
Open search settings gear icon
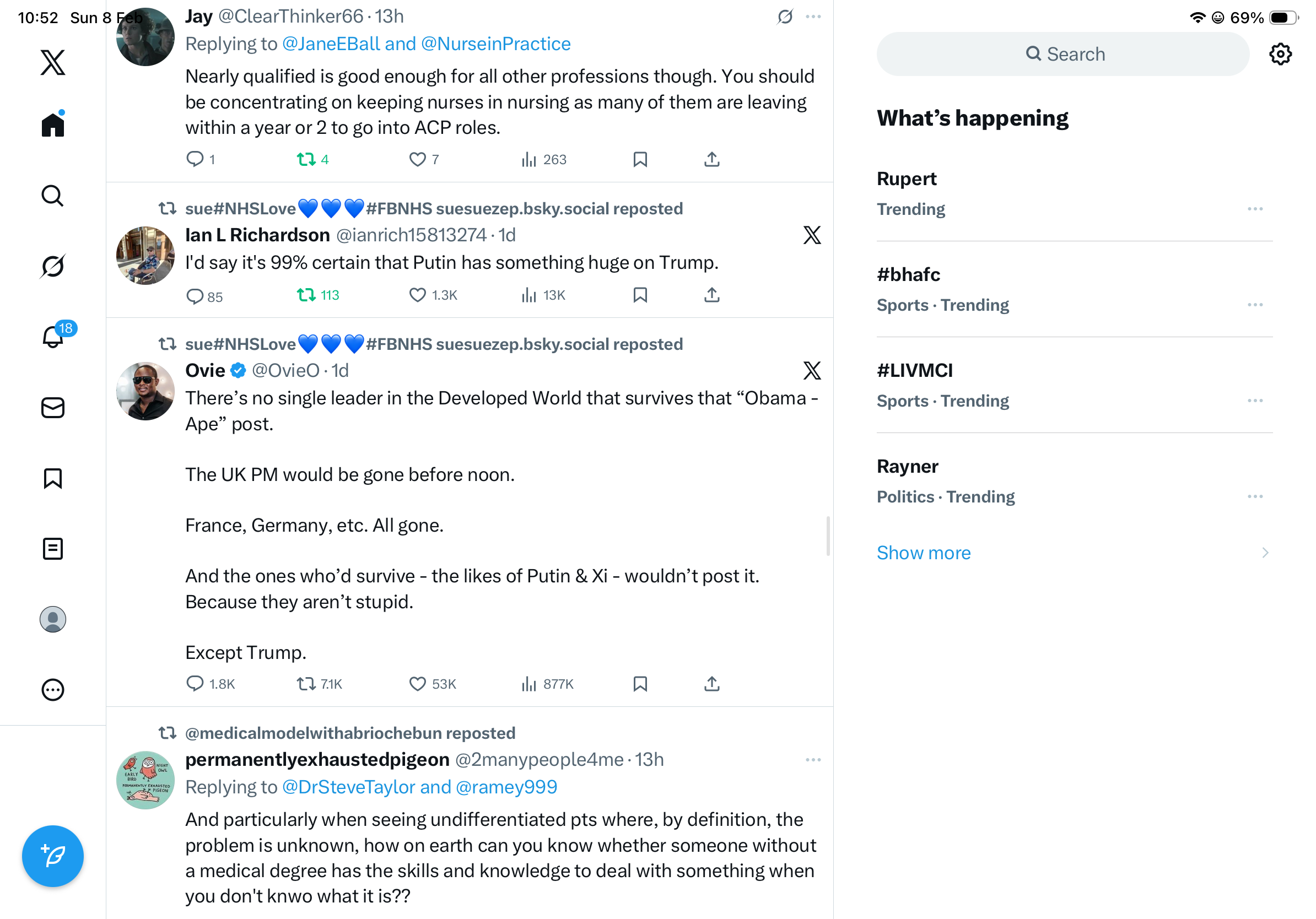pyautogui.click(x=1280, y=54)
